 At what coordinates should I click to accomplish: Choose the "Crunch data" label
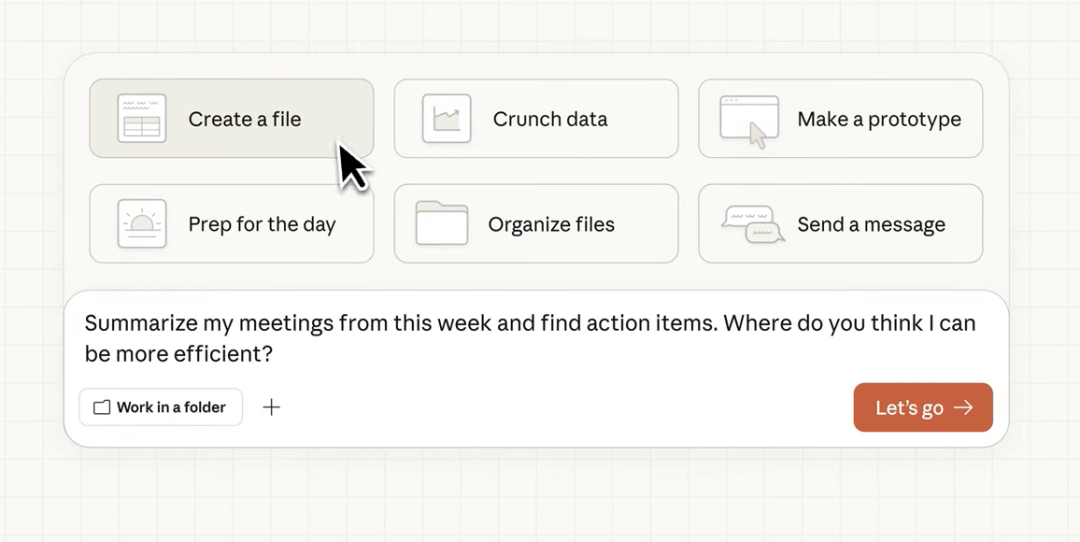click(550, 119)
